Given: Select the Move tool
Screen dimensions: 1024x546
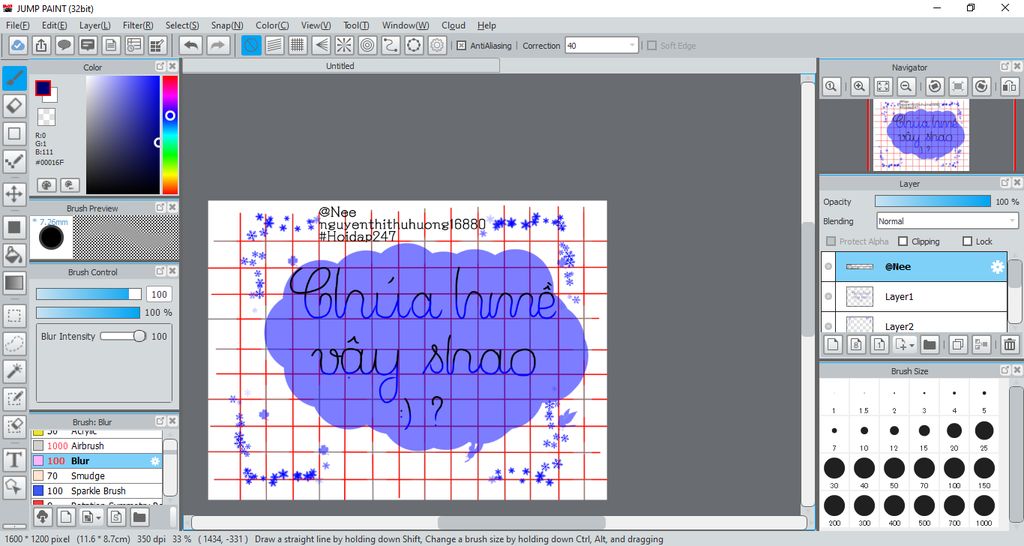Looking at the screenshot, I should (x=14, y=194).
